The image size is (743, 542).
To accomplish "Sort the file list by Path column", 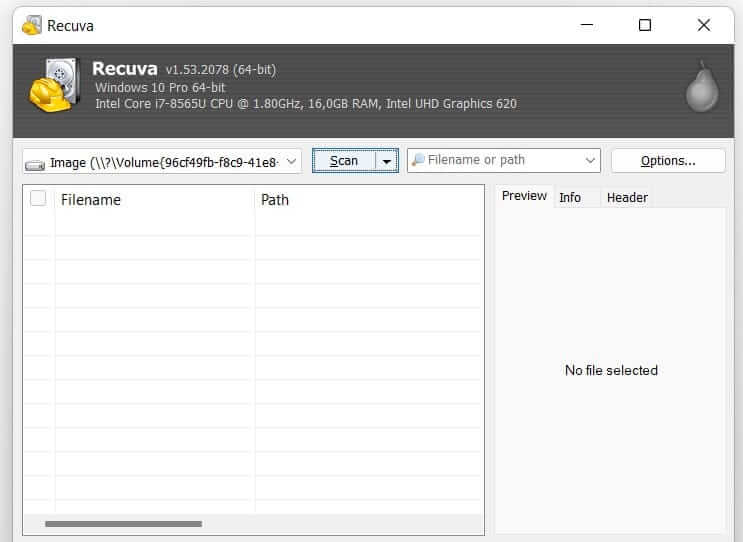I will 368,199.
